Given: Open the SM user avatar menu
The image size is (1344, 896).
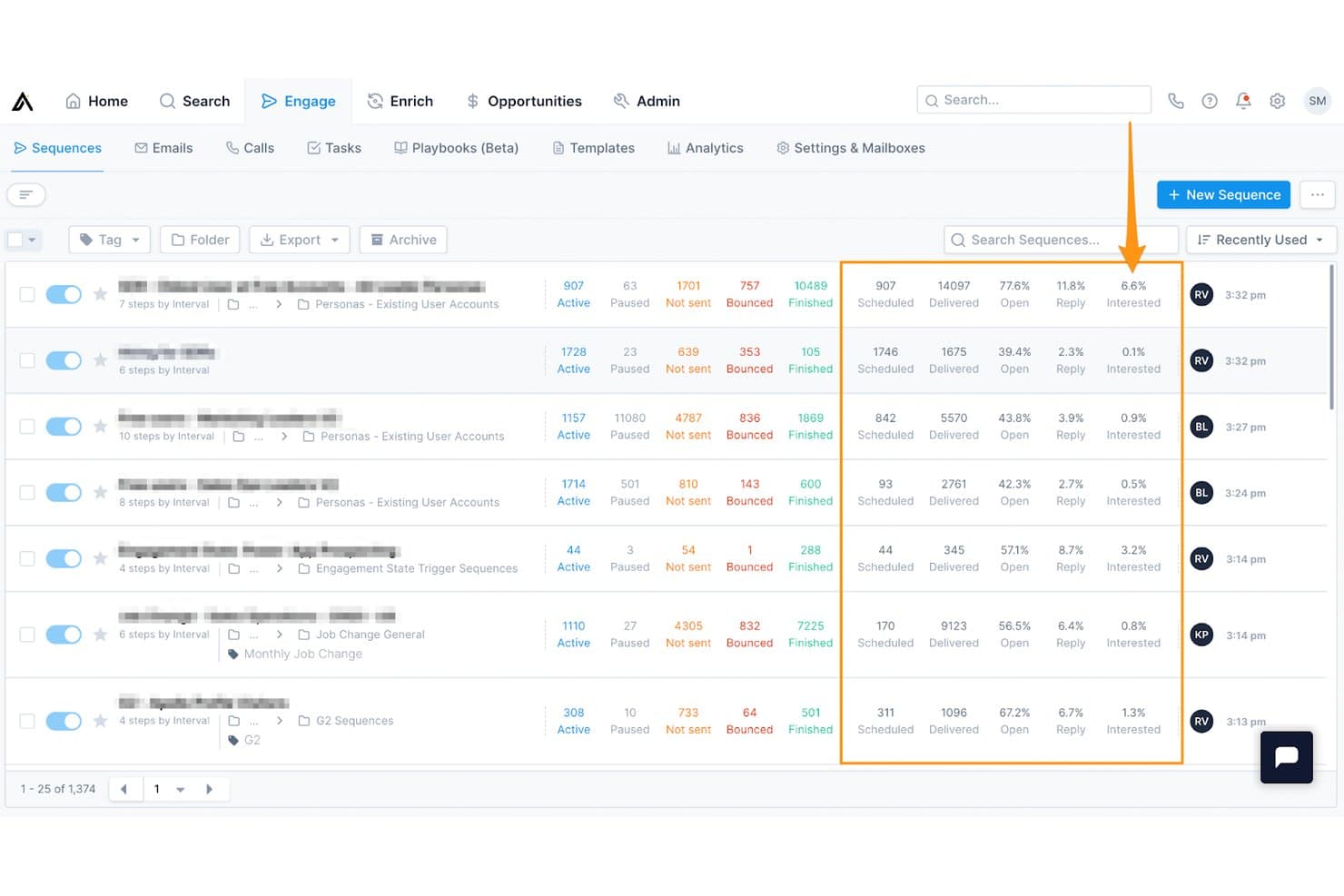Looking at the screenshot, I should (x=1318, y=101).
